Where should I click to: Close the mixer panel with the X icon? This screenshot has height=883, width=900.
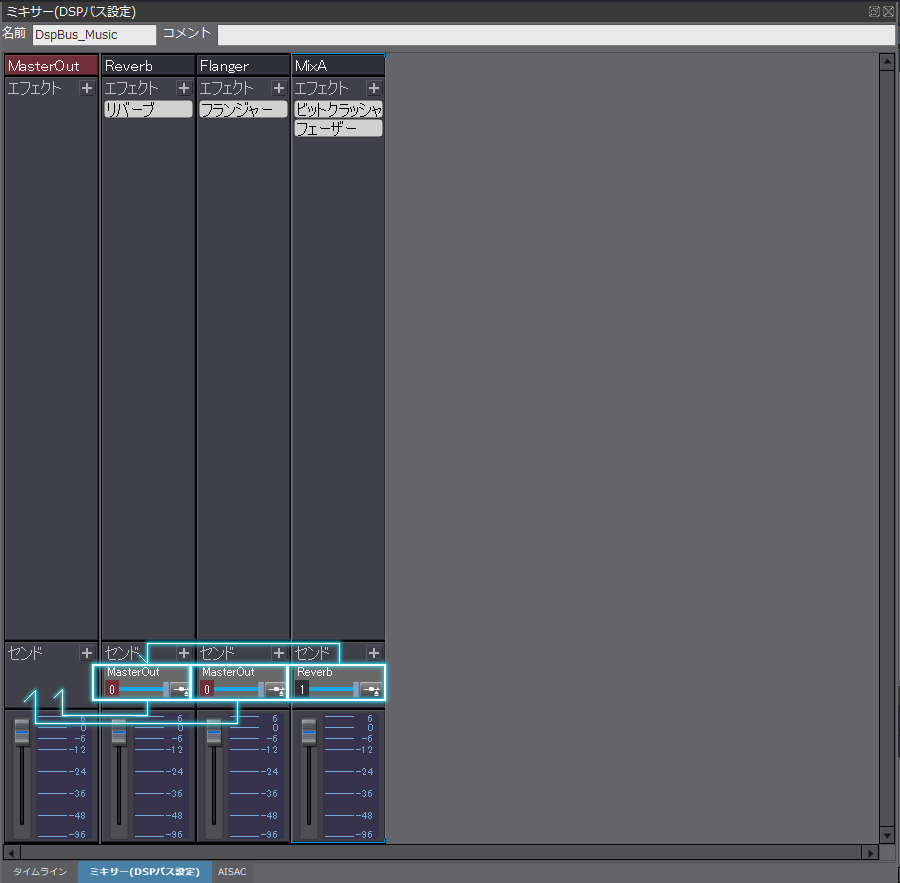click(889, 11)
